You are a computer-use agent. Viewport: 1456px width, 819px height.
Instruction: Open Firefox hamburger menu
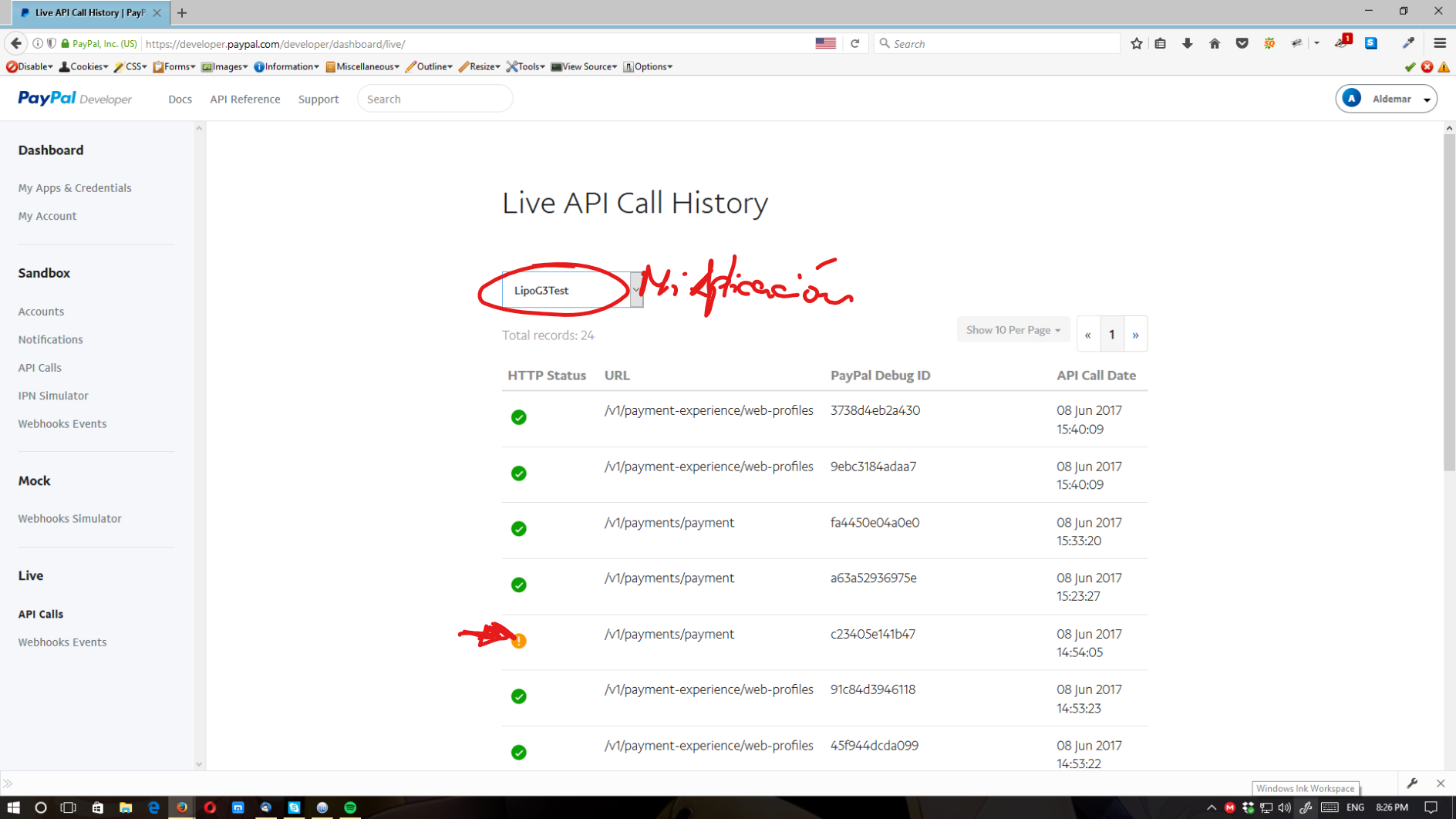(x=1440, y=44)
